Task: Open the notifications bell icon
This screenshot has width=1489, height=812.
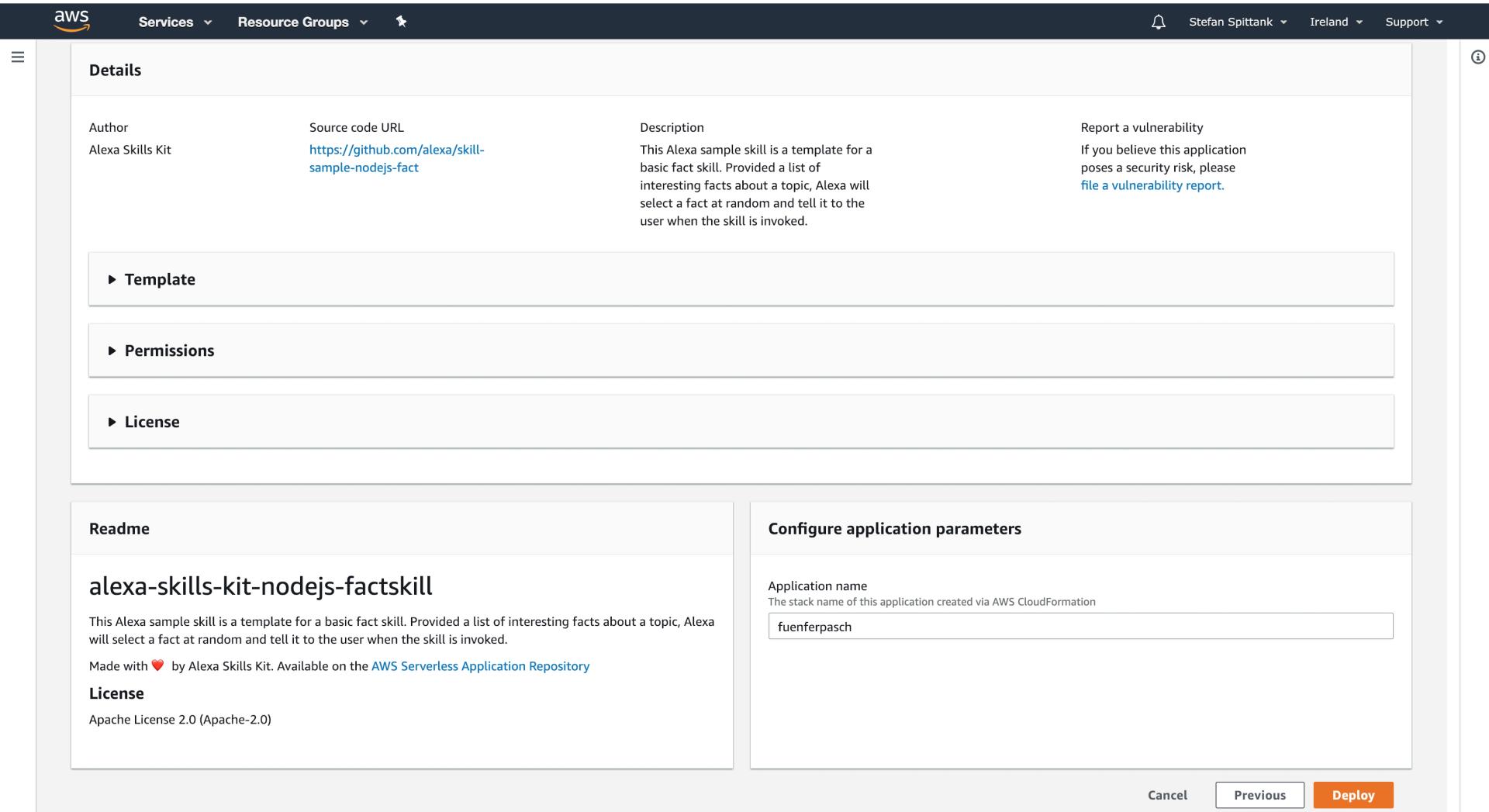Action: click(1158, 22)
